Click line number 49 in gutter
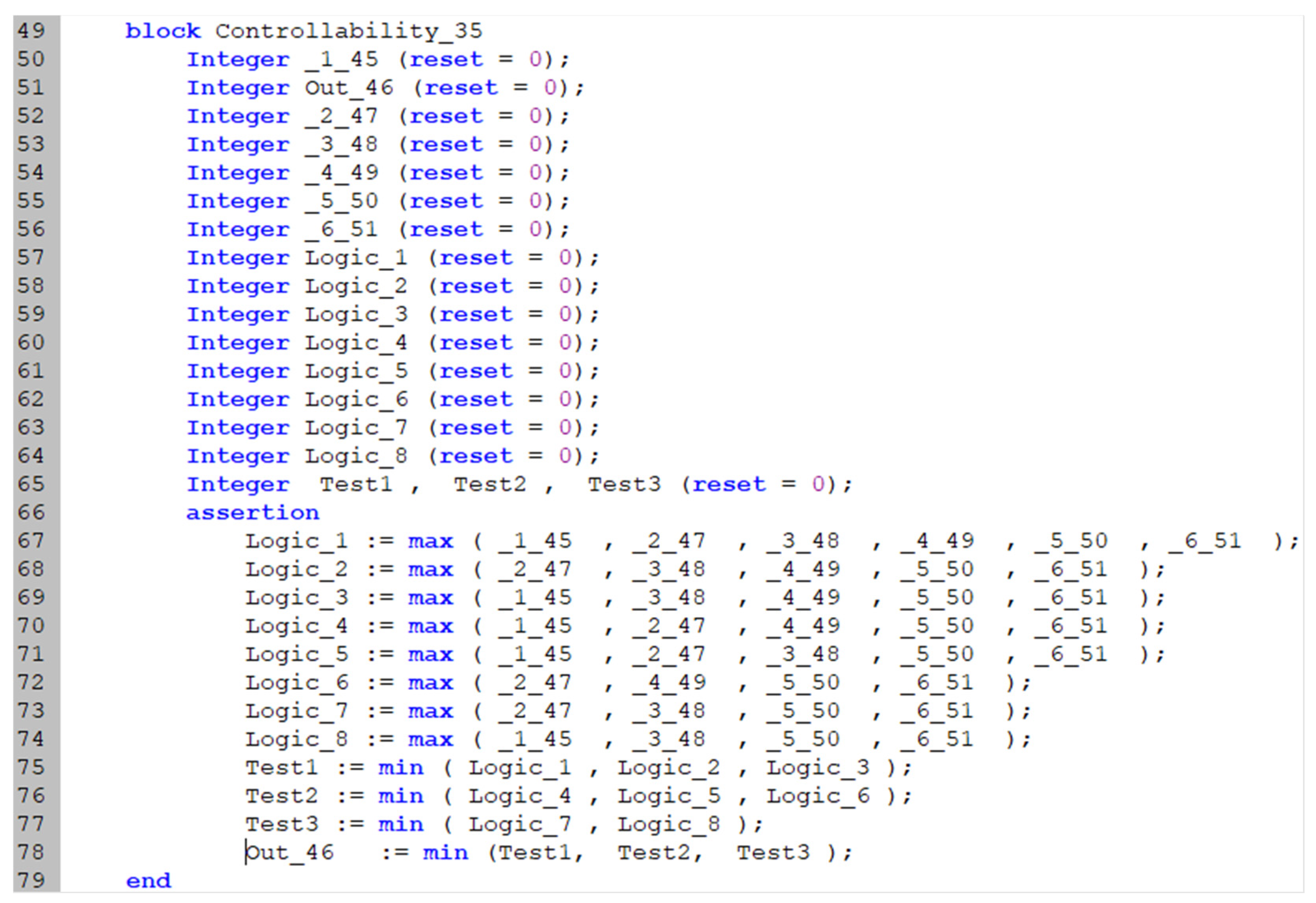 click(x=31, y=31)
